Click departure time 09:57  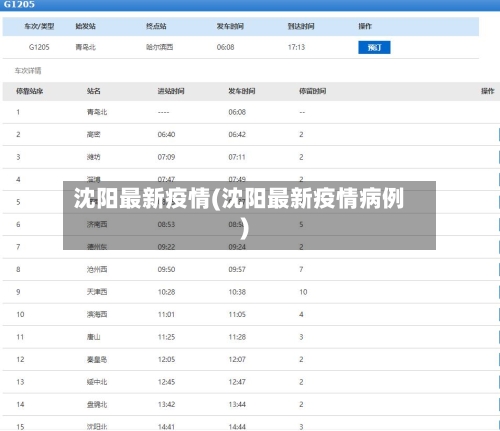pos(237,269)
